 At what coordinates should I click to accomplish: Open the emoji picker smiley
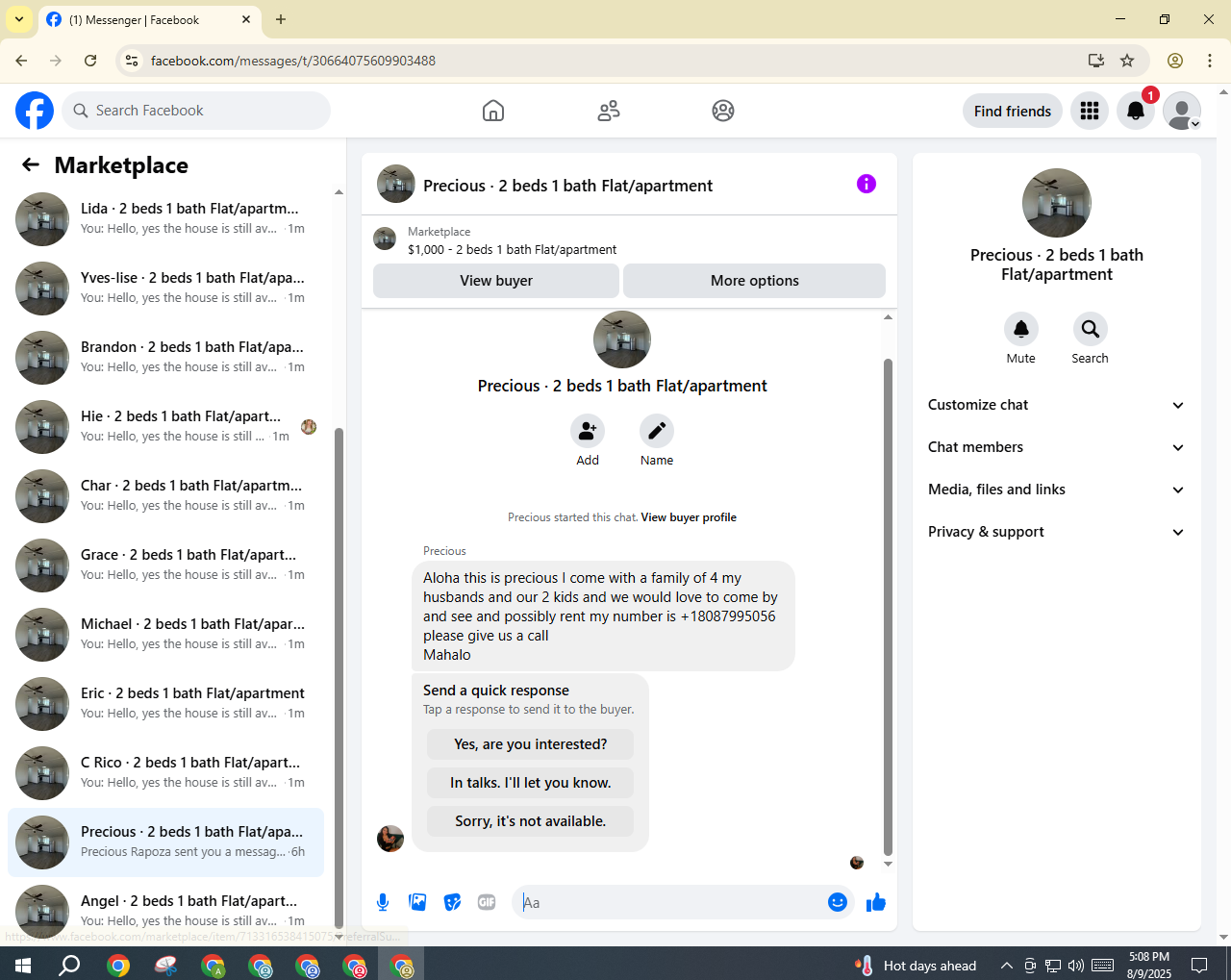[x=838, y=902]
